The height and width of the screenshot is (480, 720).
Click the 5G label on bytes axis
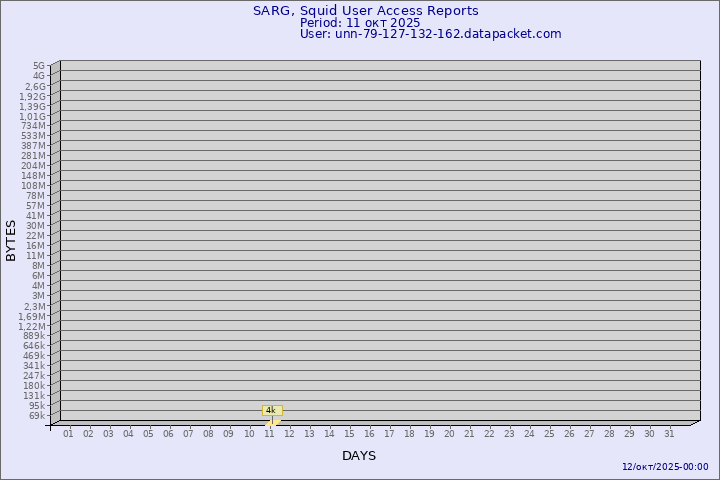pyautogui.click(x=38, y=66)
